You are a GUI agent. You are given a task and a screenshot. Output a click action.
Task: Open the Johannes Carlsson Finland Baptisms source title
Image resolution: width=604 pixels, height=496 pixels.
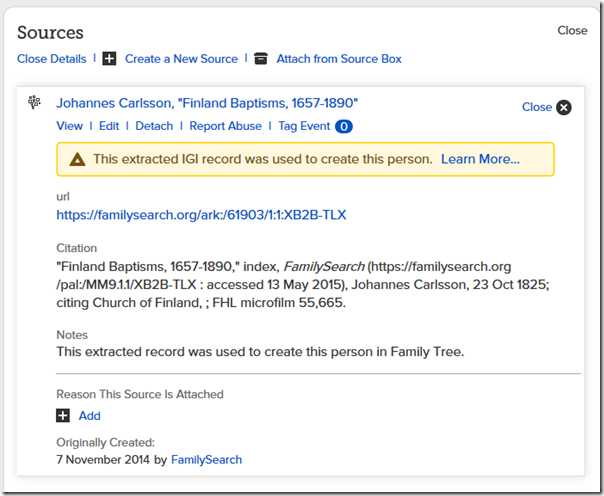(x=207, y=103)
